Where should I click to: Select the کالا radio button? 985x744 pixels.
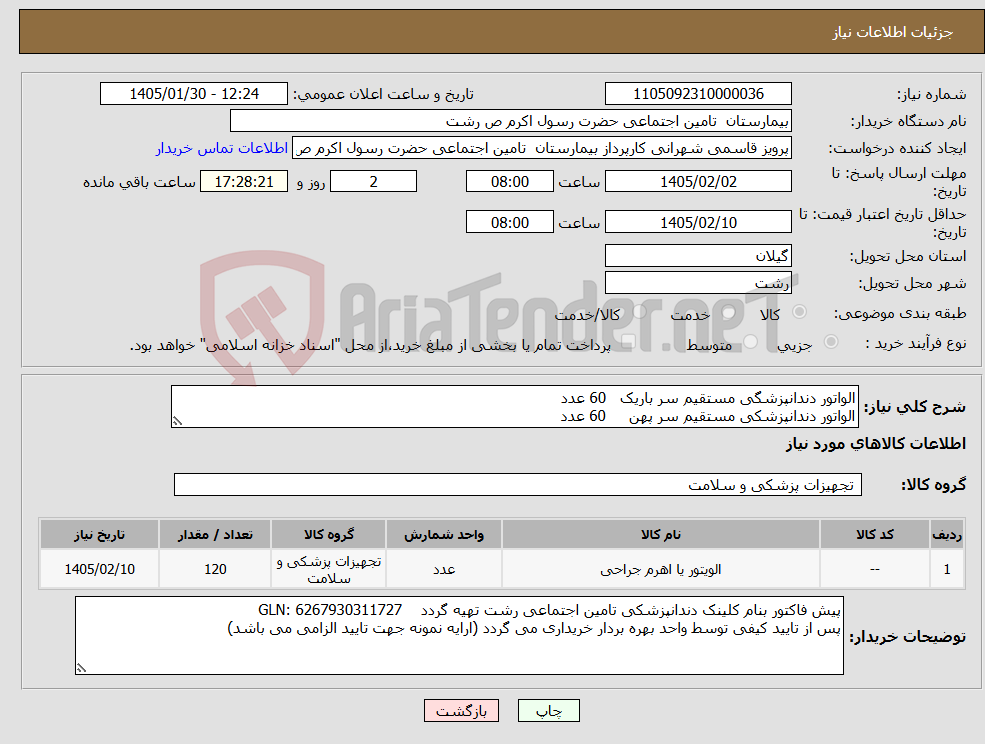[800, 312]
